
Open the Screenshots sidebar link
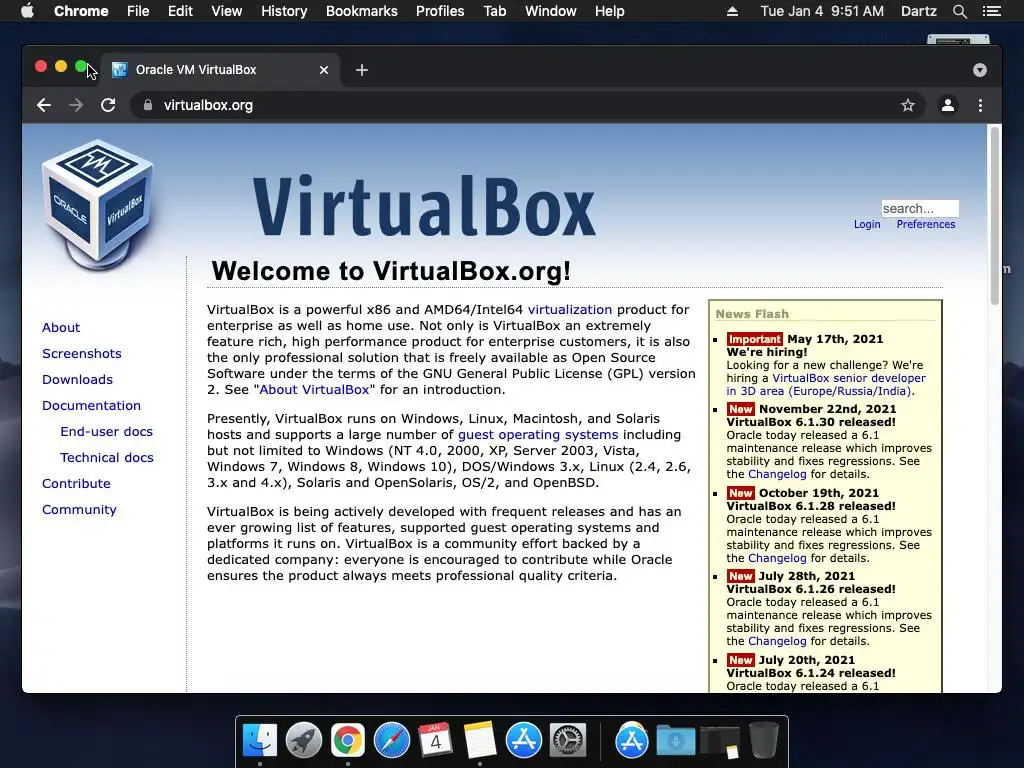pos(82,353)
